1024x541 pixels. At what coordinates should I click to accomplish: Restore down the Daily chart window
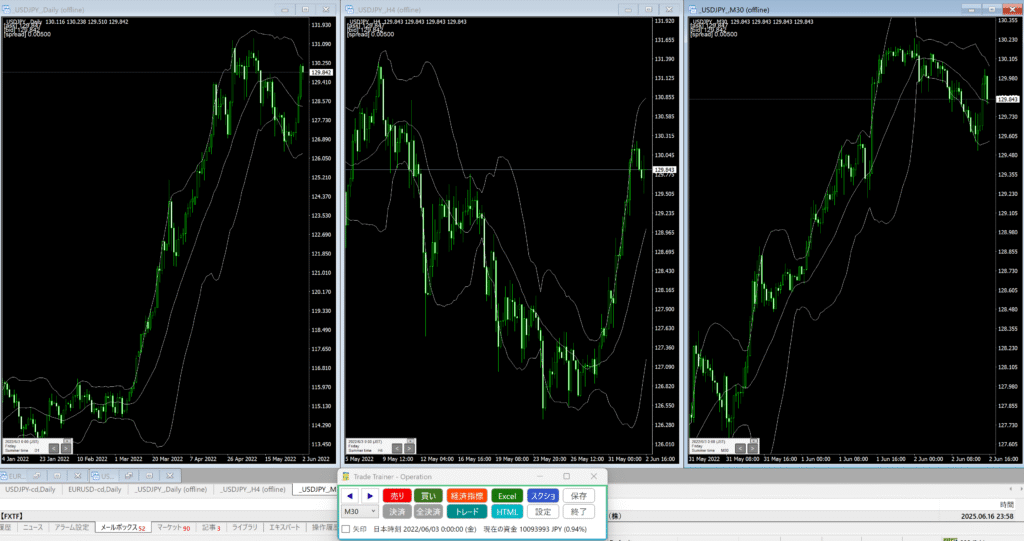click(x=305, y=10)
